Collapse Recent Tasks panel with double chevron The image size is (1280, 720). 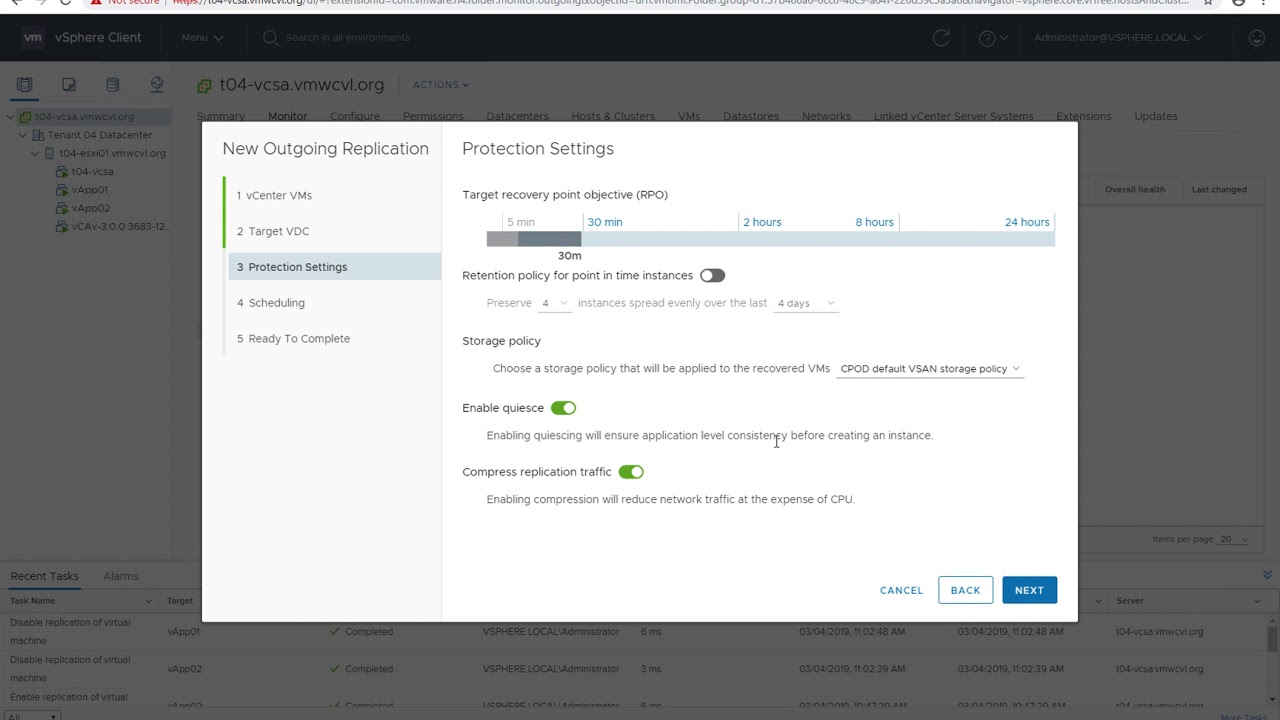1267,575
